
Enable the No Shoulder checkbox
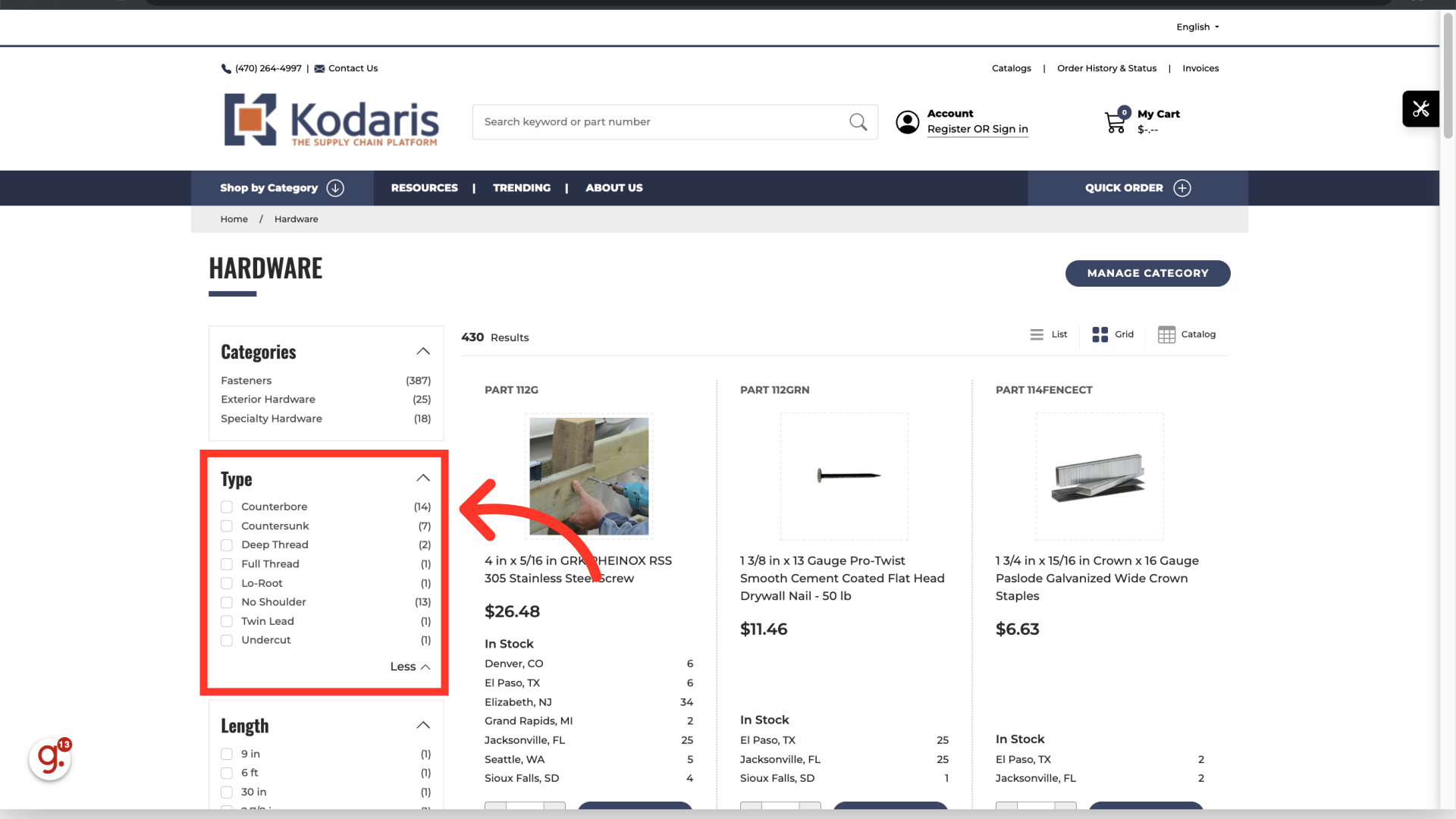[x=227, y=602]
